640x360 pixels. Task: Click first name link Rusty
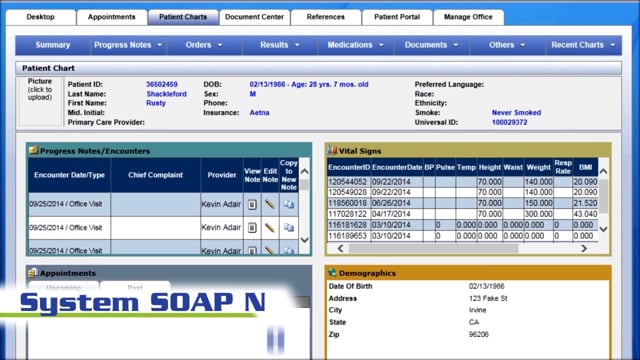coord(156,103)
